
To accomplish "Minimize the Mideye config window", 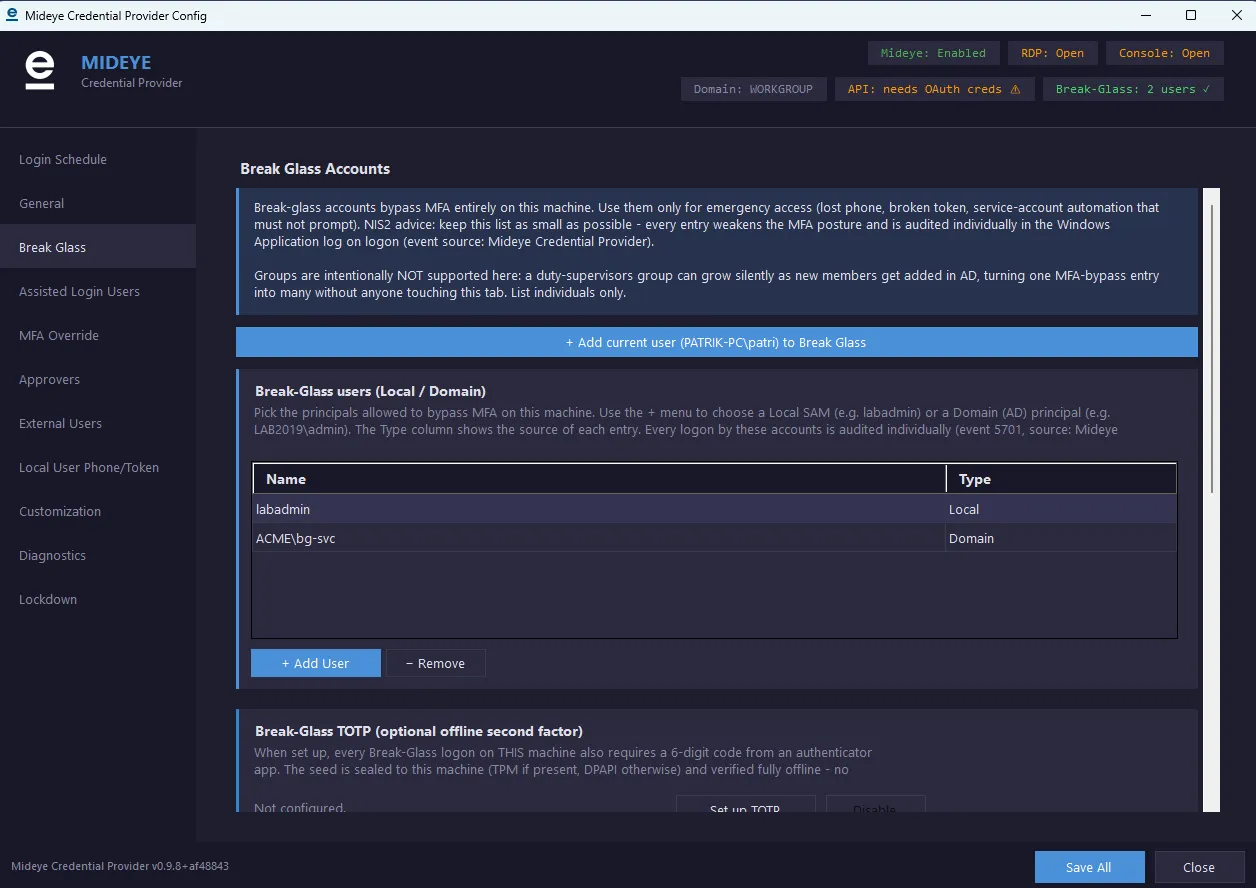I will click(1144, 15).
